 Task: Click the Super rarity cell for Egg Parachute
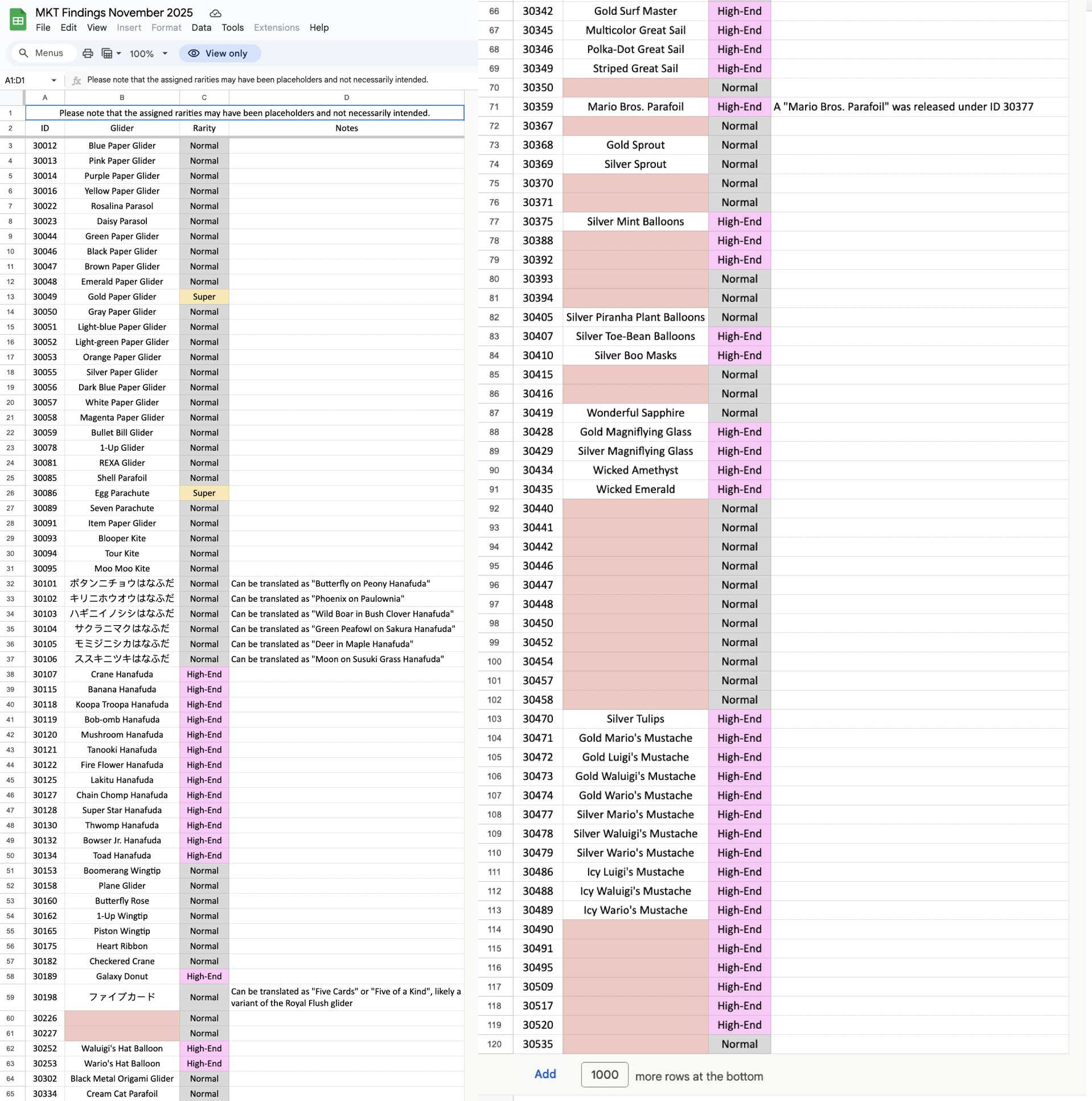pos(204,493)
